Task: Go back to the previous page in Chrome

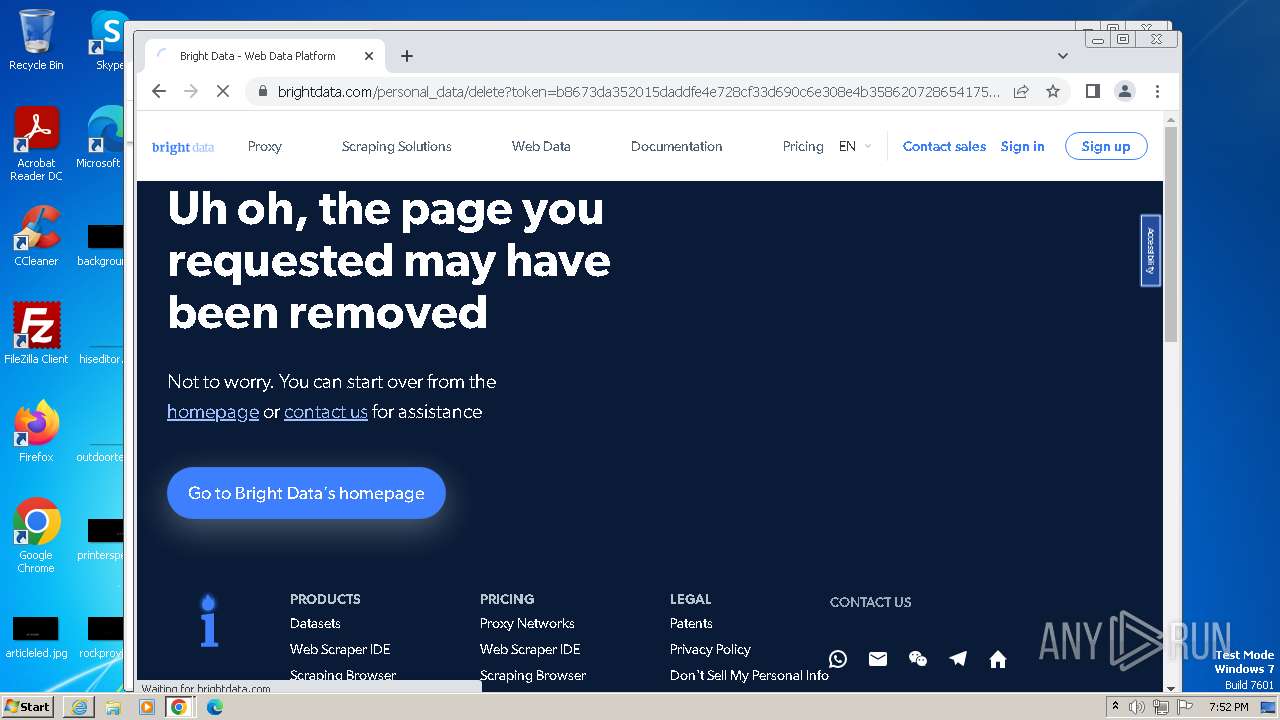Action: pos(159,91)
